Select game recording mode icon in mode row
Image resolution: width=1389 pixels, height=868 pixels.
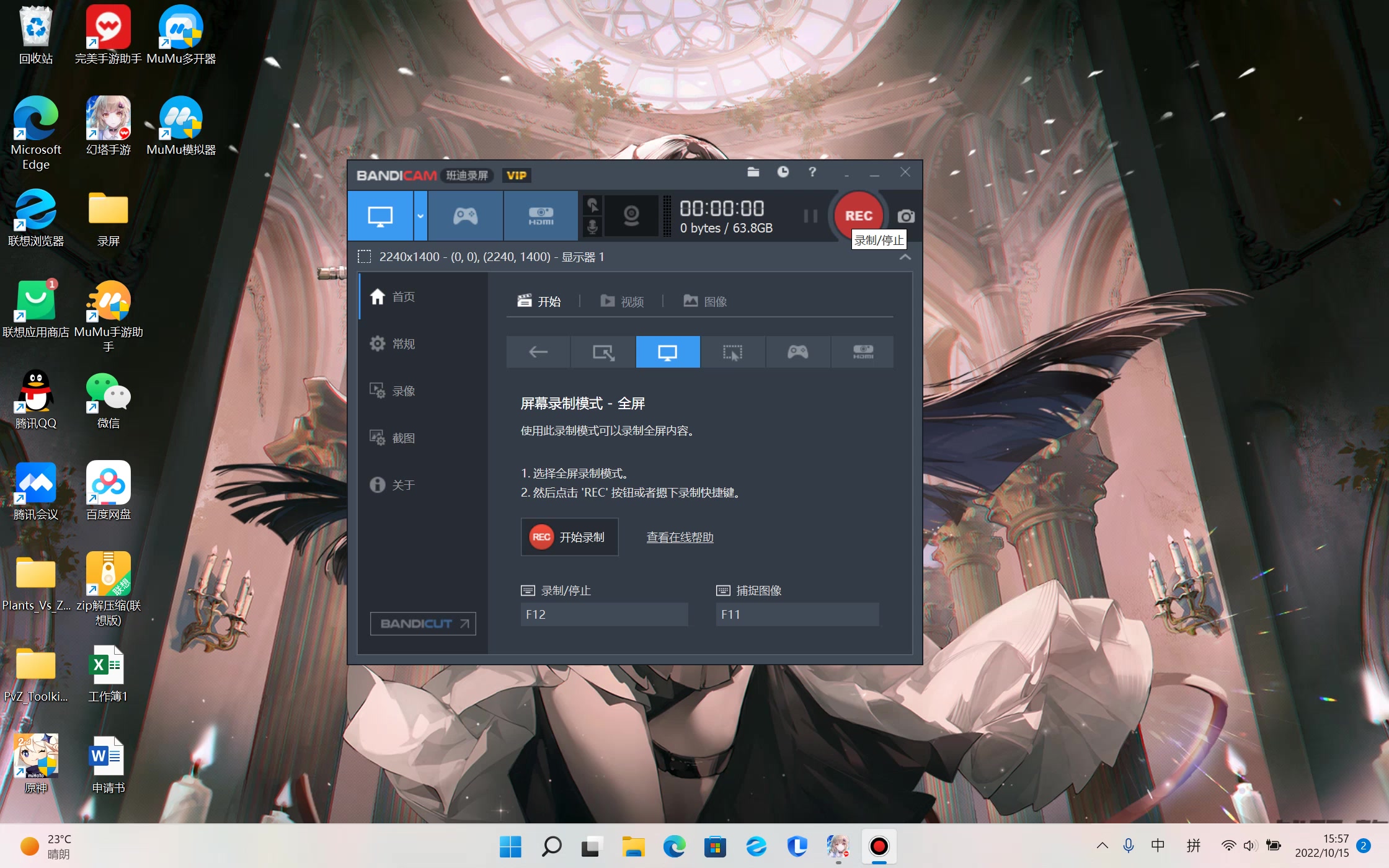797,352
